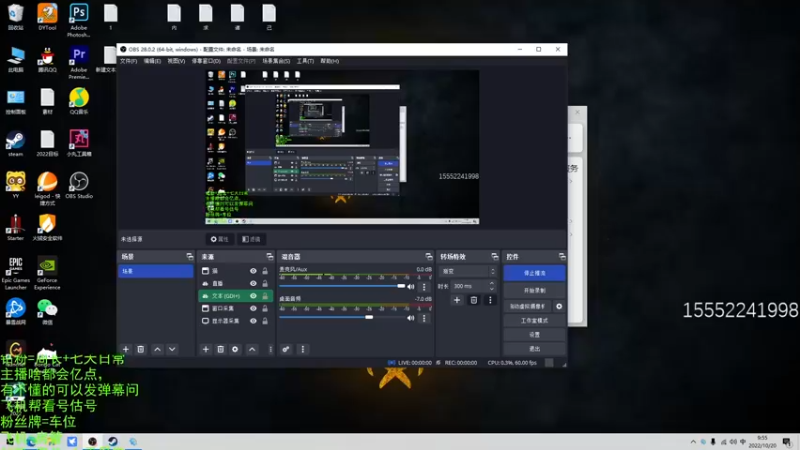Open the transition type dropdown

tap(468, 271)
